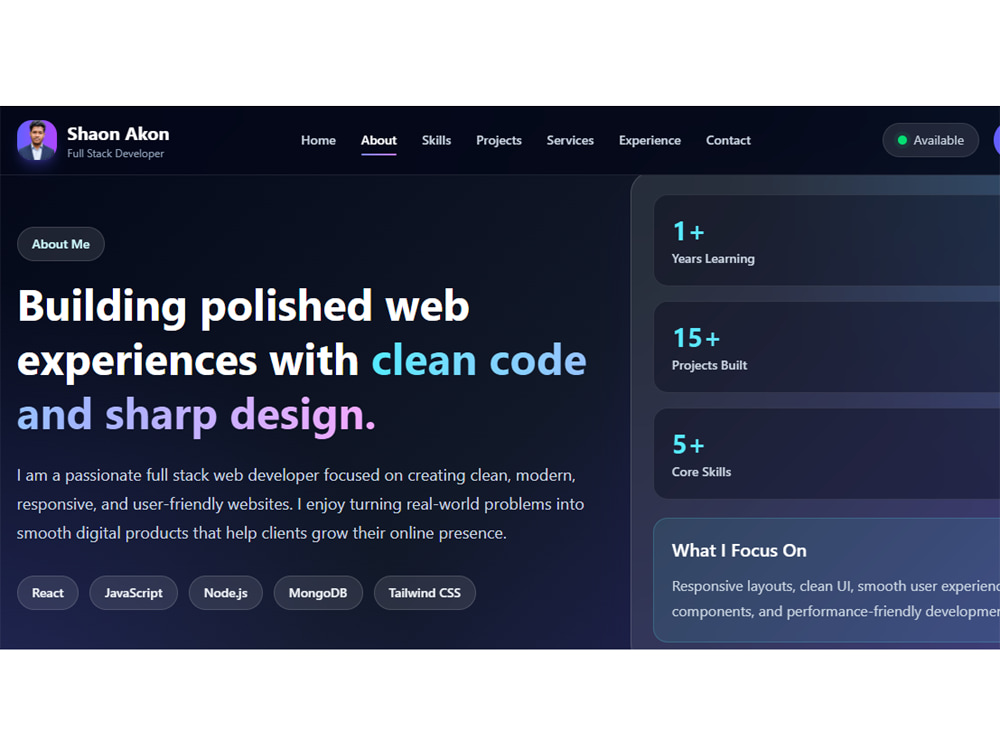Select the JavaScript skill tag
The width and height of the screenshot is (1000, 750).
[133, 593]
